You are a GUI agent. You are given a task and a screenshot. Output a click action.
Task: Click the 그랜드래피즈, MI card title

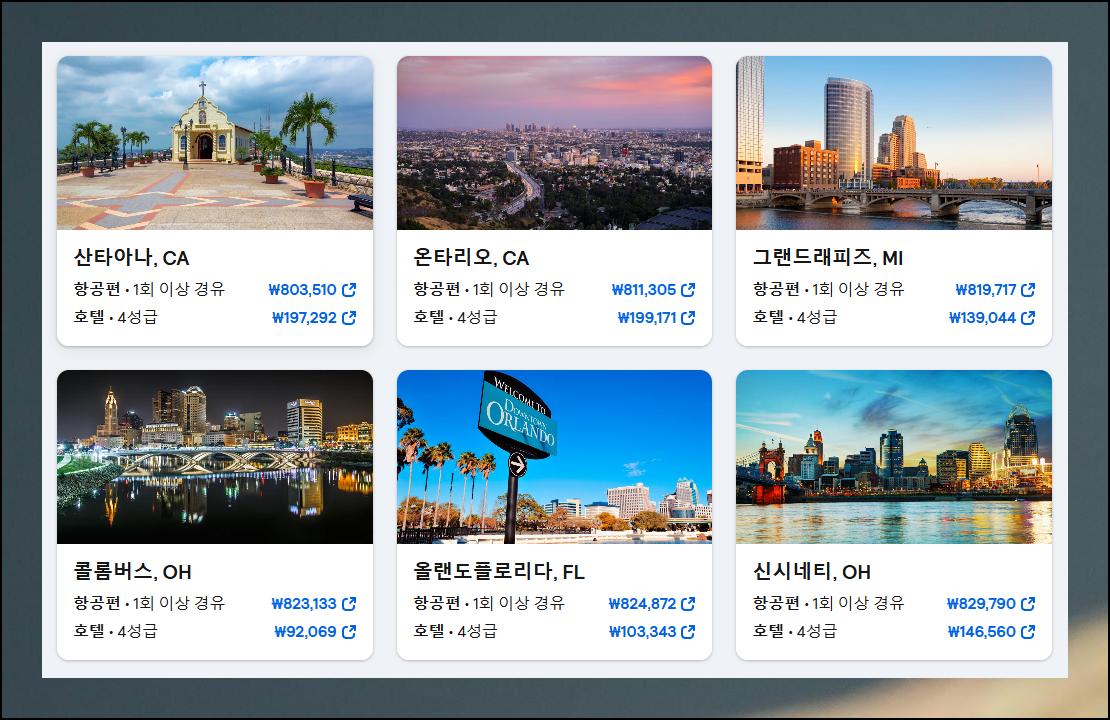click(x=828, y=258)
